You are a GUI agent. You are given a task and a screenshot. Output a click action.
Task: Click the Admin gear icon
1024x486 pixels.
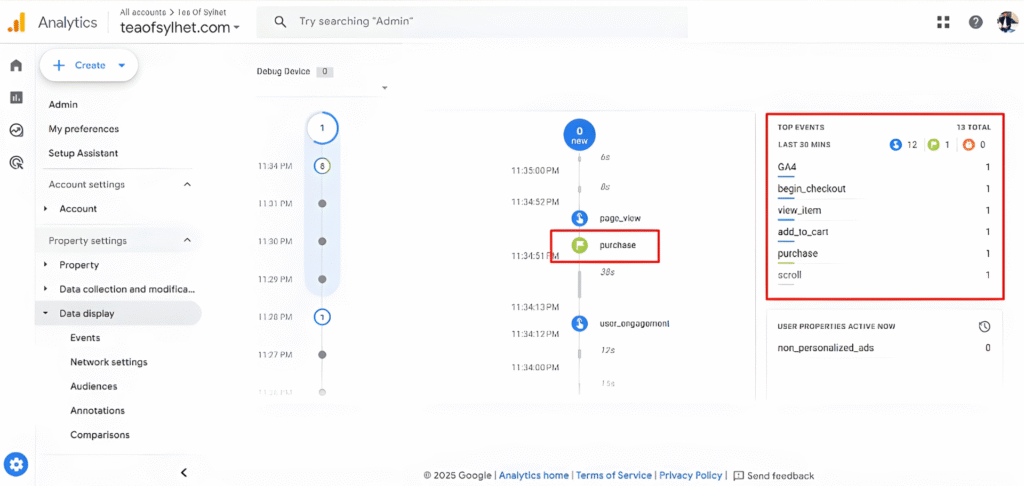(16, 464)
